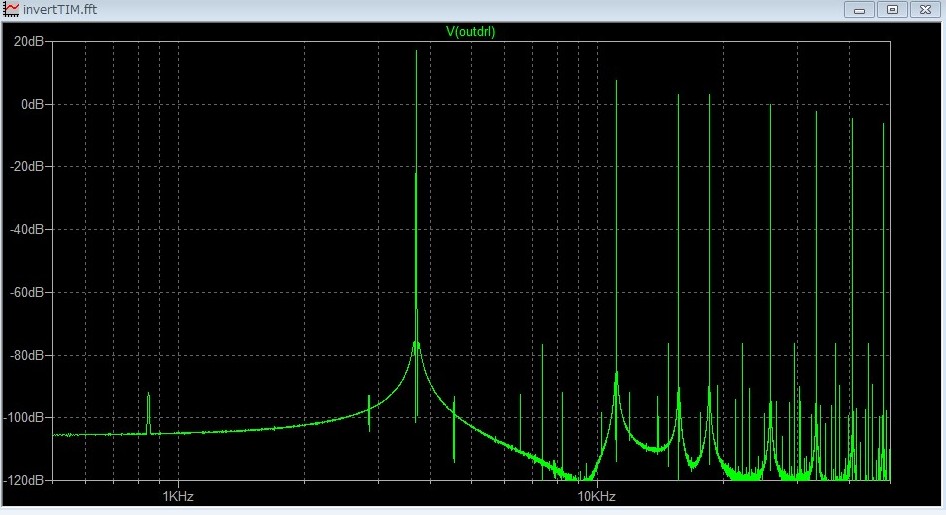Click the 1KHz frequency axis label
This screenshot has width=946, height=515.
(178, 496)
